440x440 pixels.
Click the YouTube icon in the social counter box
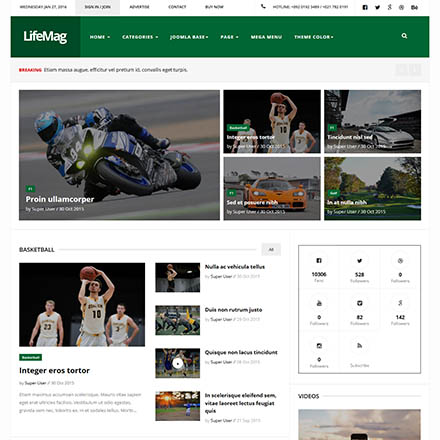click(319, 303)
